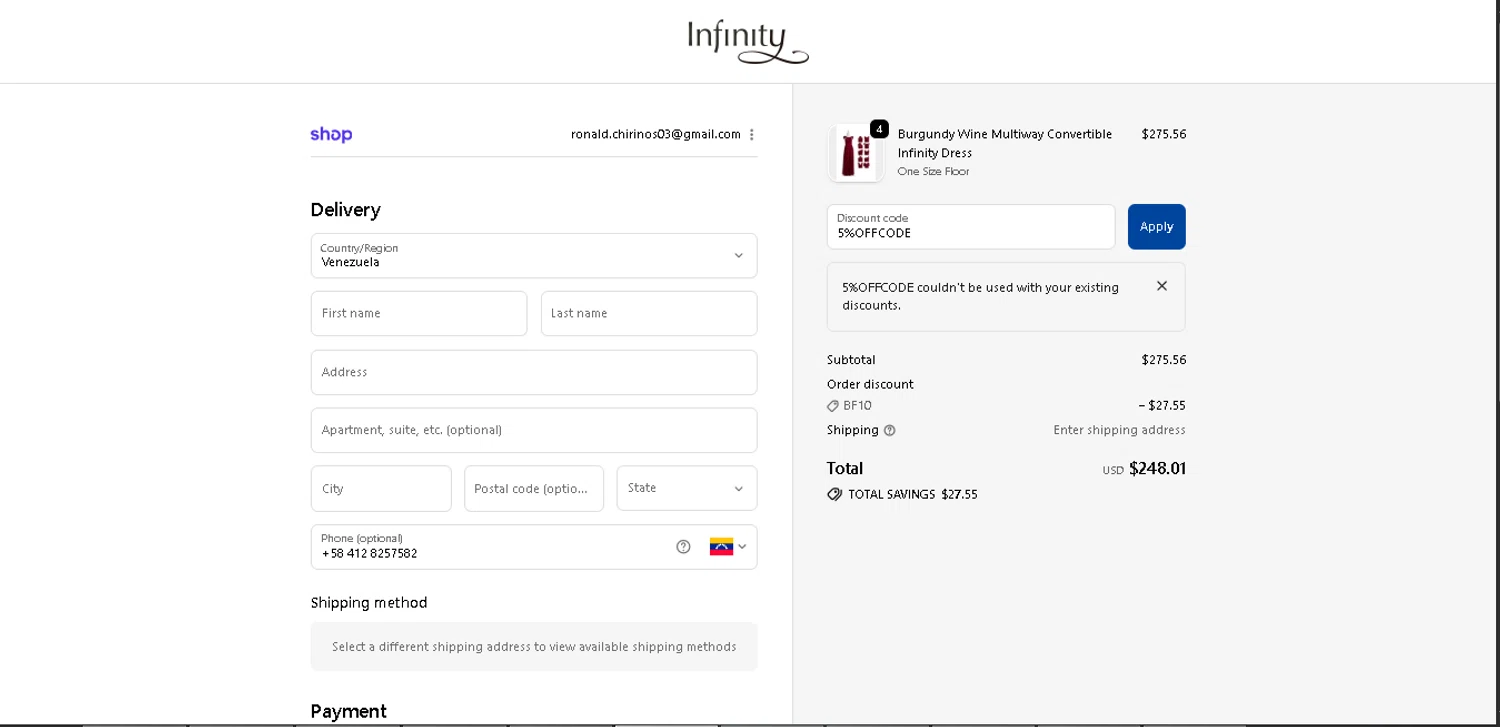Click the item quantity badge 4
Screen dimensions: 1500x727
tap(879, 129)
